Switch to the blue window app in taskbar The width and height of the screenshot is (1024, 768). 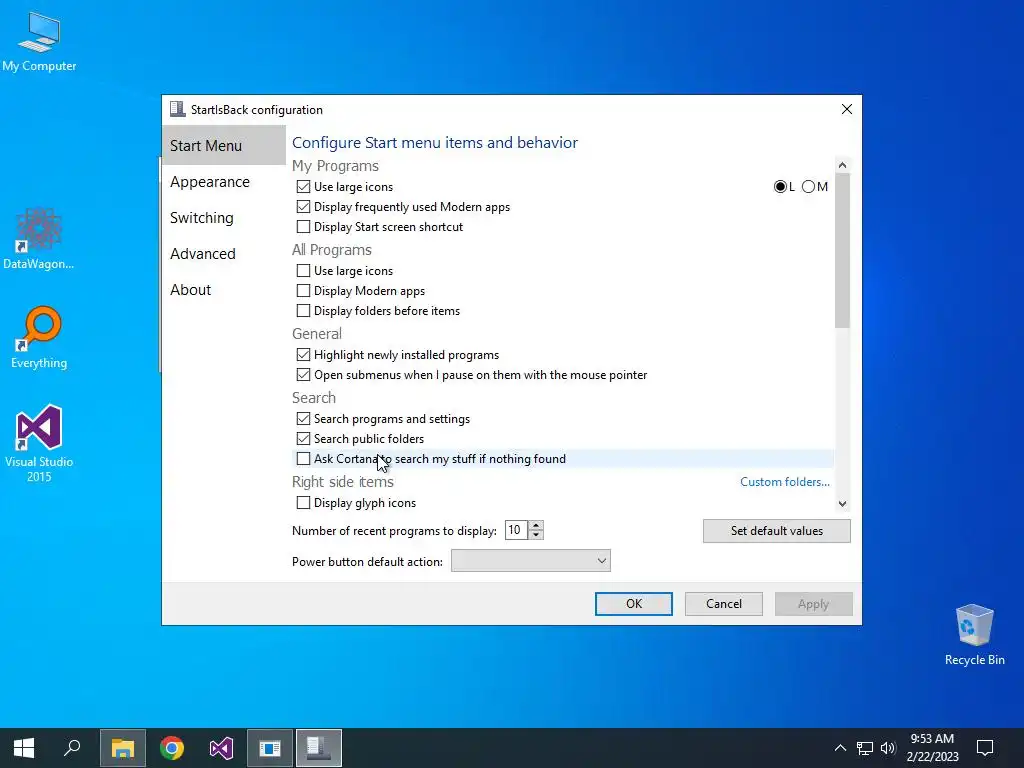click(270, 748)
